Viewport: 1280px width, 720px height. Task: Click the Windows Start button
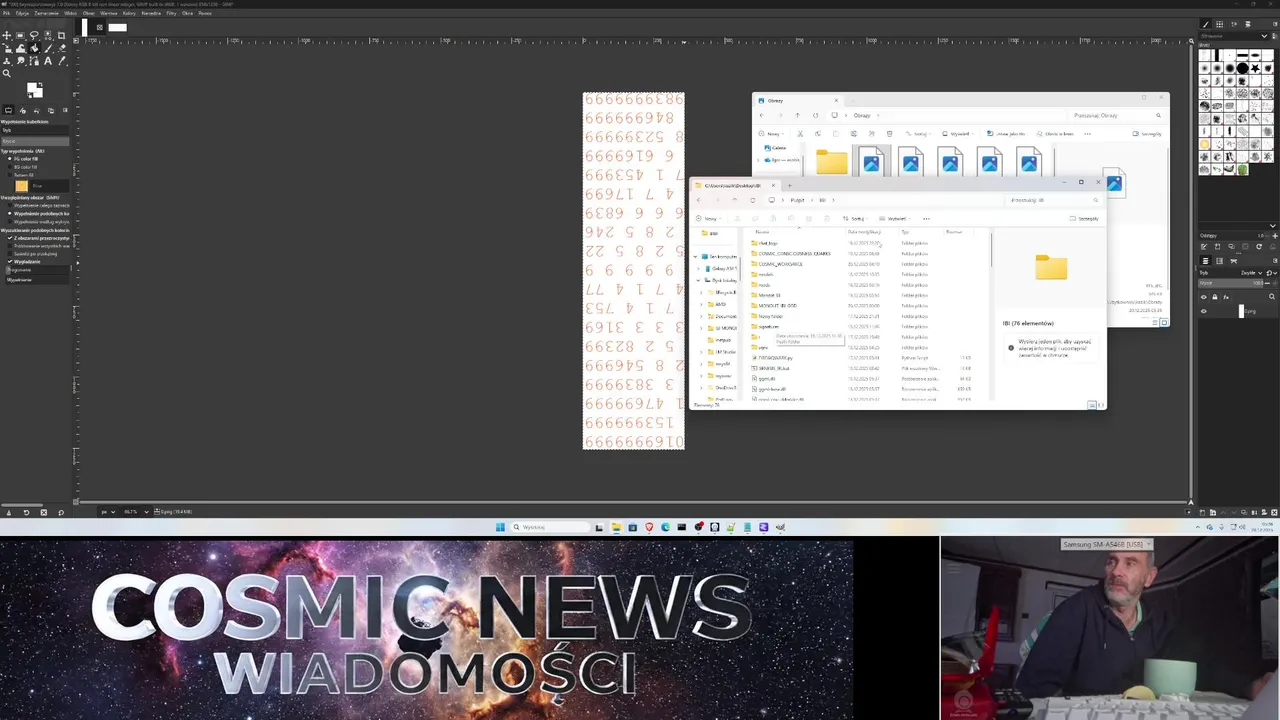click(500, 527)
